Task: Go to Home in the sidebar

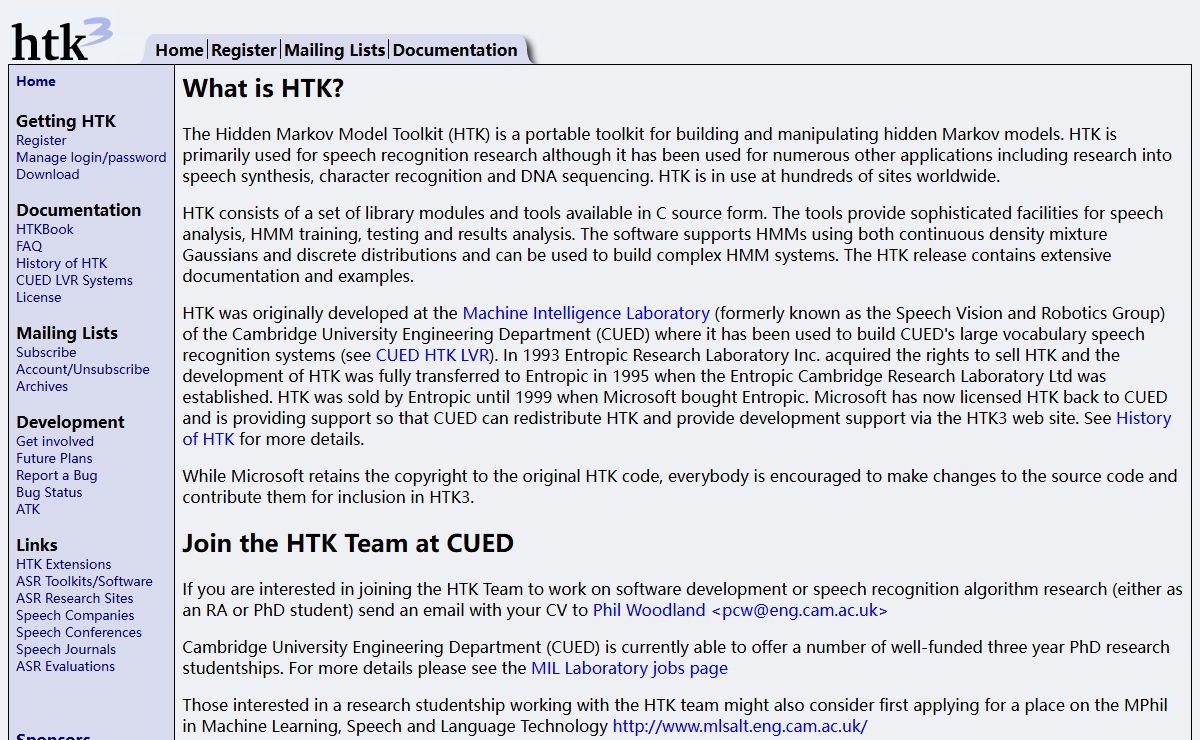Action: (36, 82)
